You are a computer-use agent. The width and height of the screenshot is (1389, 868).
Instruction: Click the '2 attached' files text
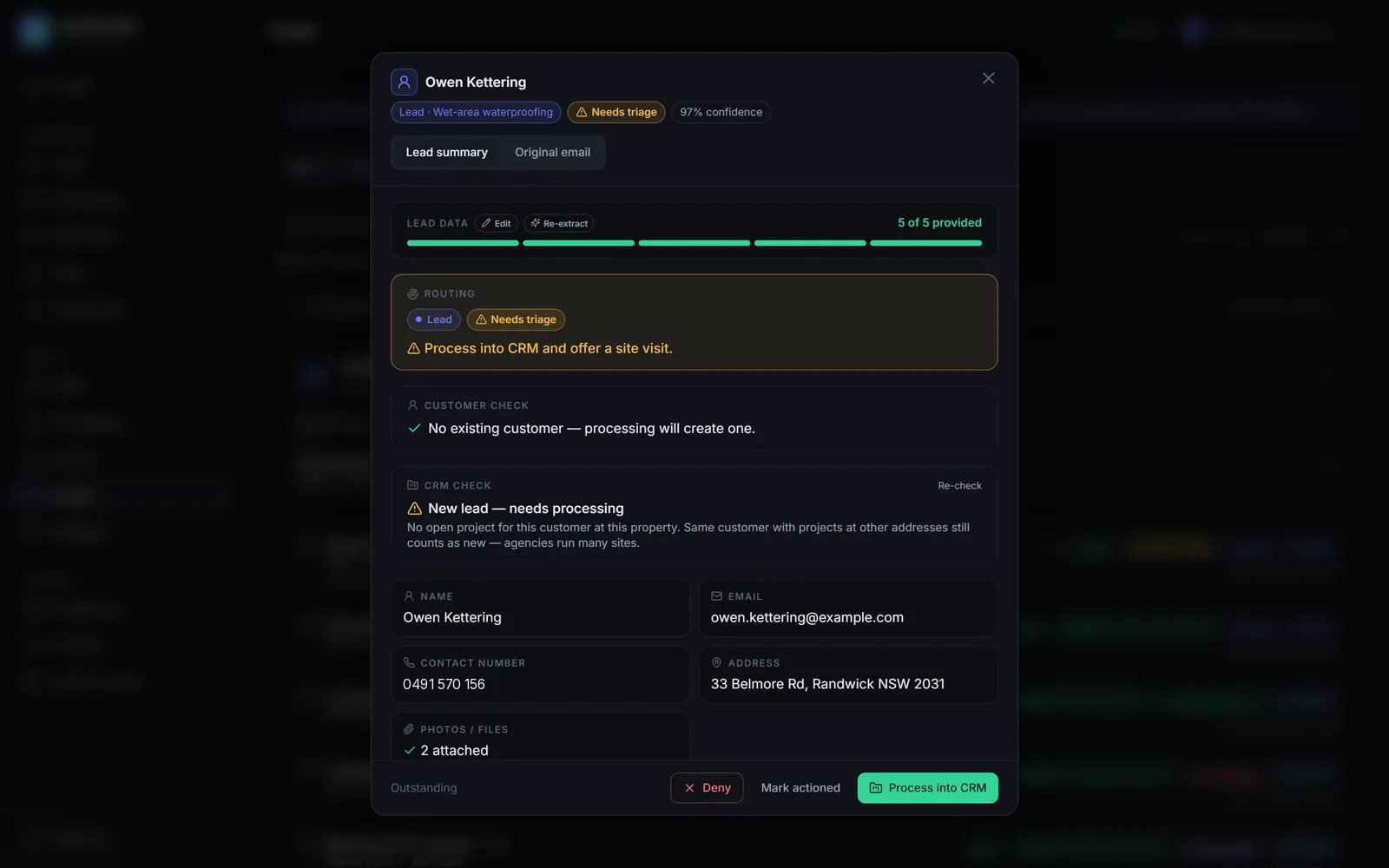454,751
